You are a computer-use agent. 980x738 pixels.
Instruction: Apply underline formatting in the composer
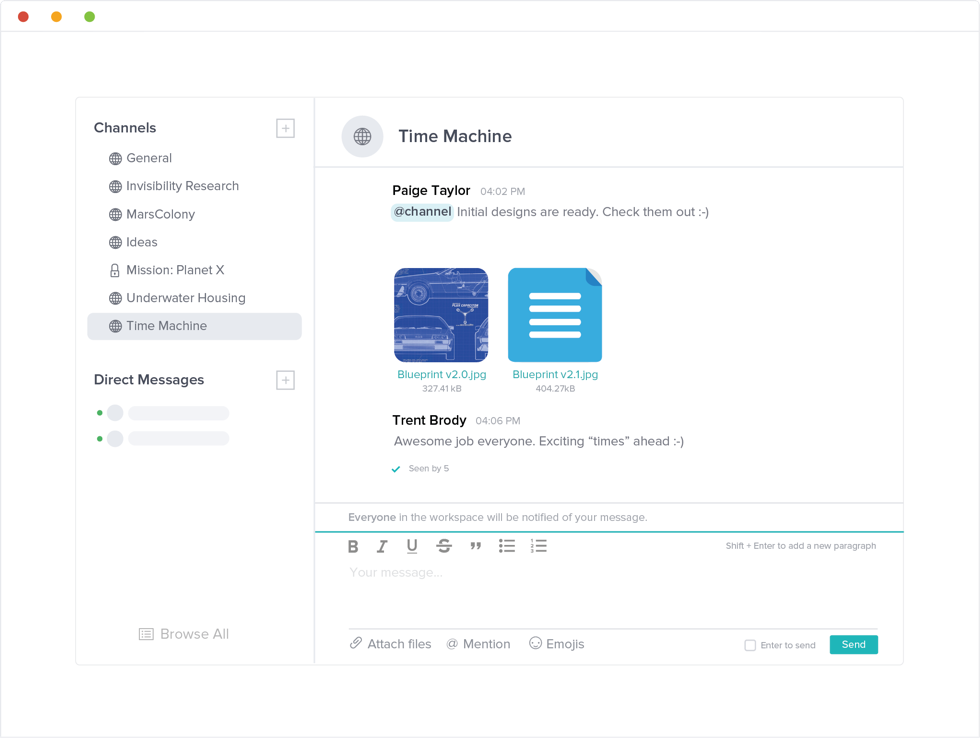click(x=410, y=546)
